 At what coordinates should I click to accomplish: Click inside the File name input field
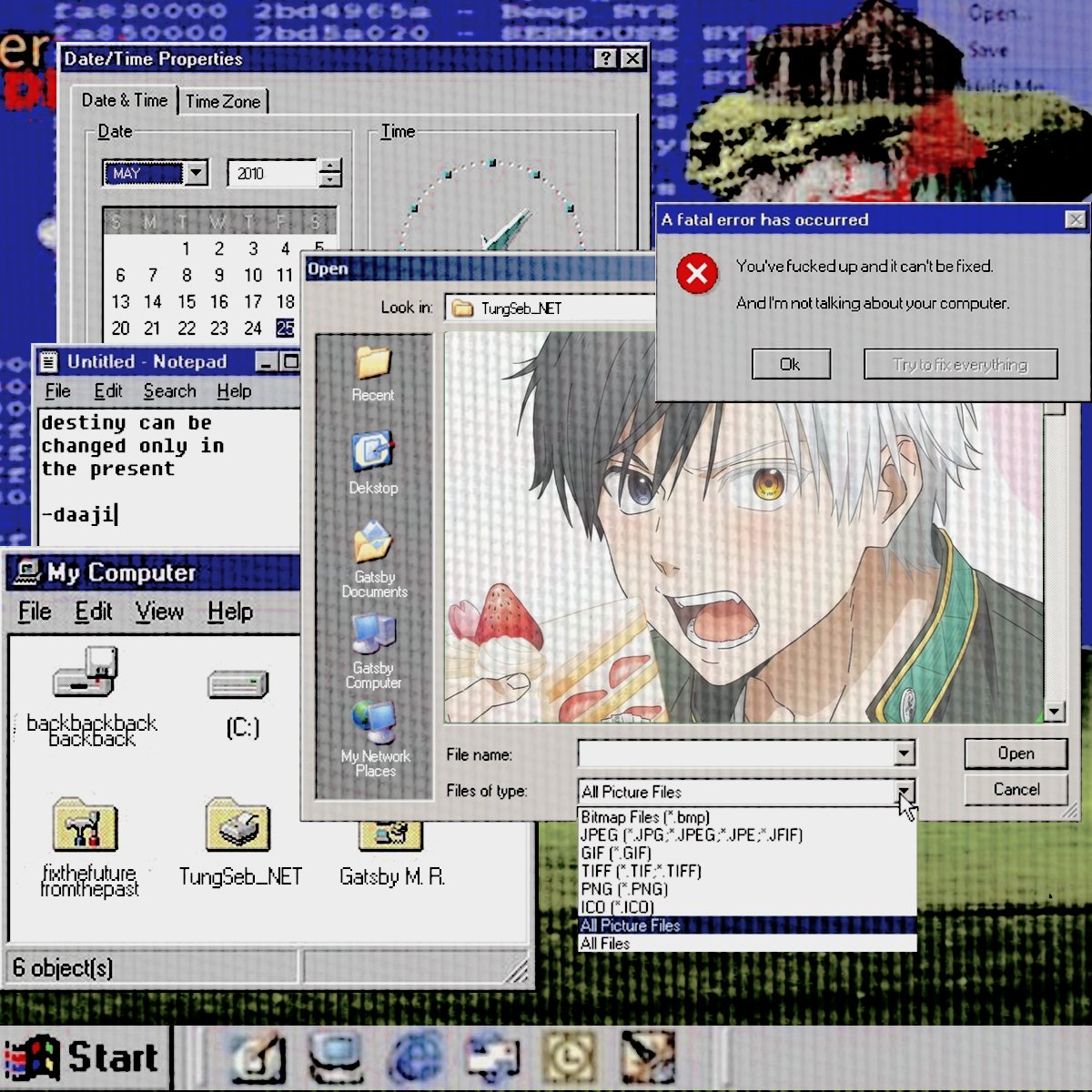coord(735,753)
